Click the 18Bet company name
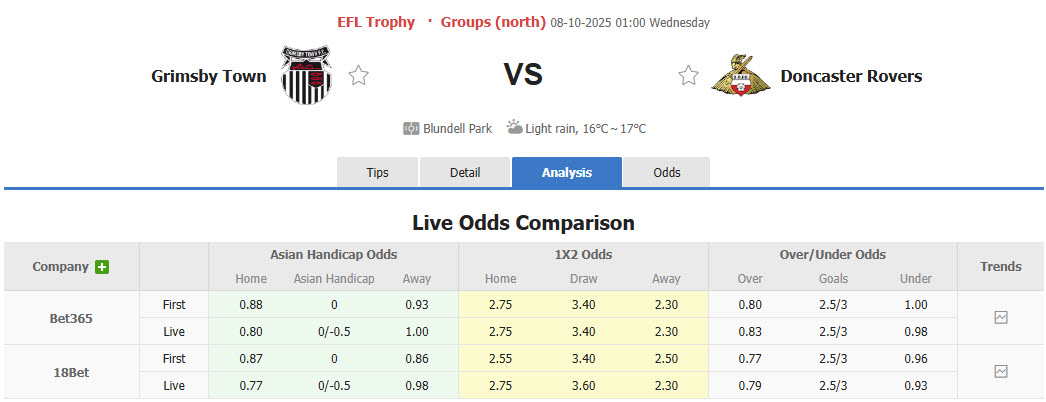Viewport: 1046px width, 402px height. click(72, 372)
